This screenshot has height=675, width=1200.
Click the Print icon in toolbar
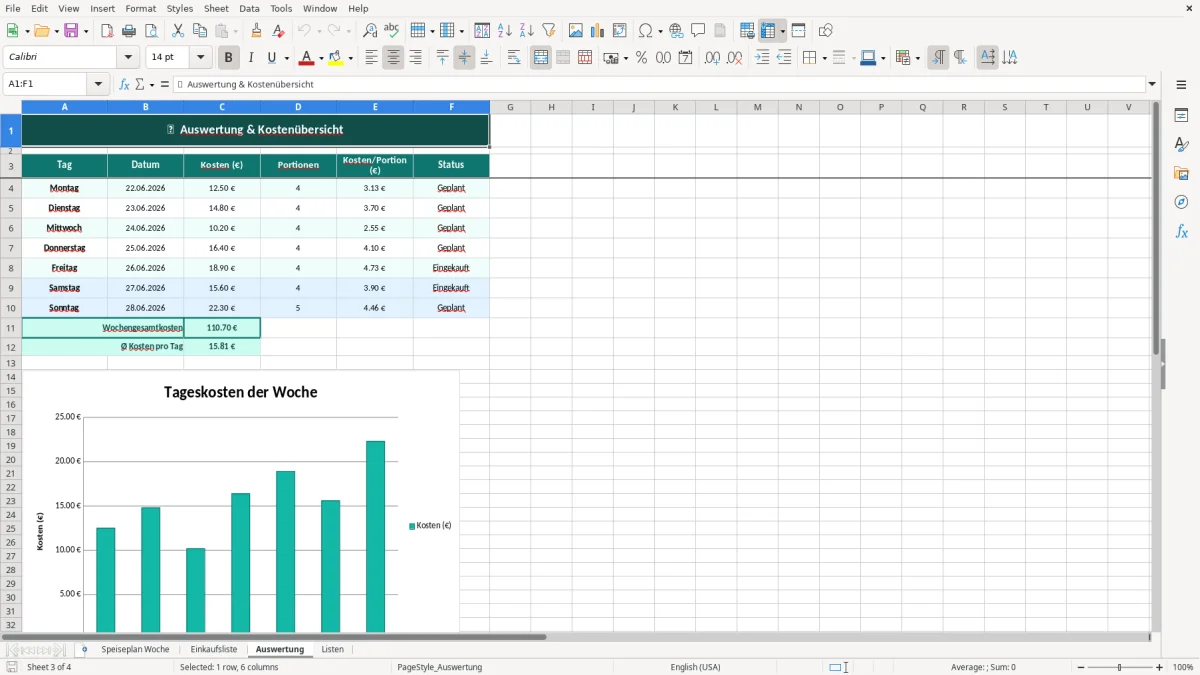tap(129, 31)
